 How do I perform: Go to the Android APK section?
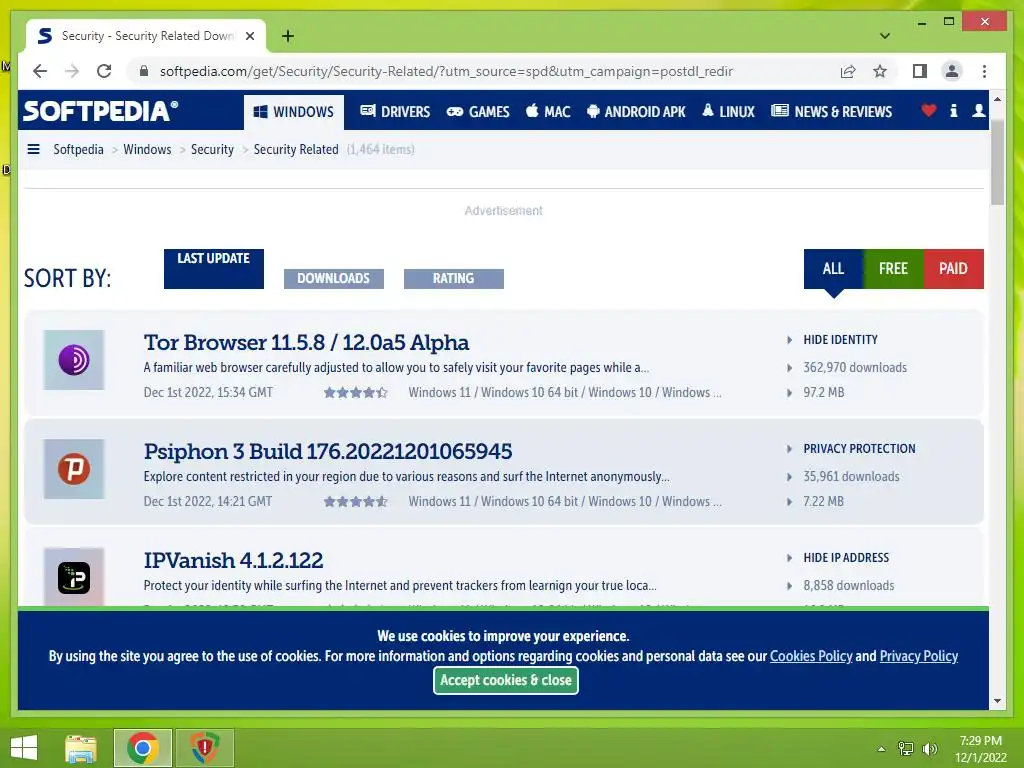pyautogui.click(x=636, y=112)
